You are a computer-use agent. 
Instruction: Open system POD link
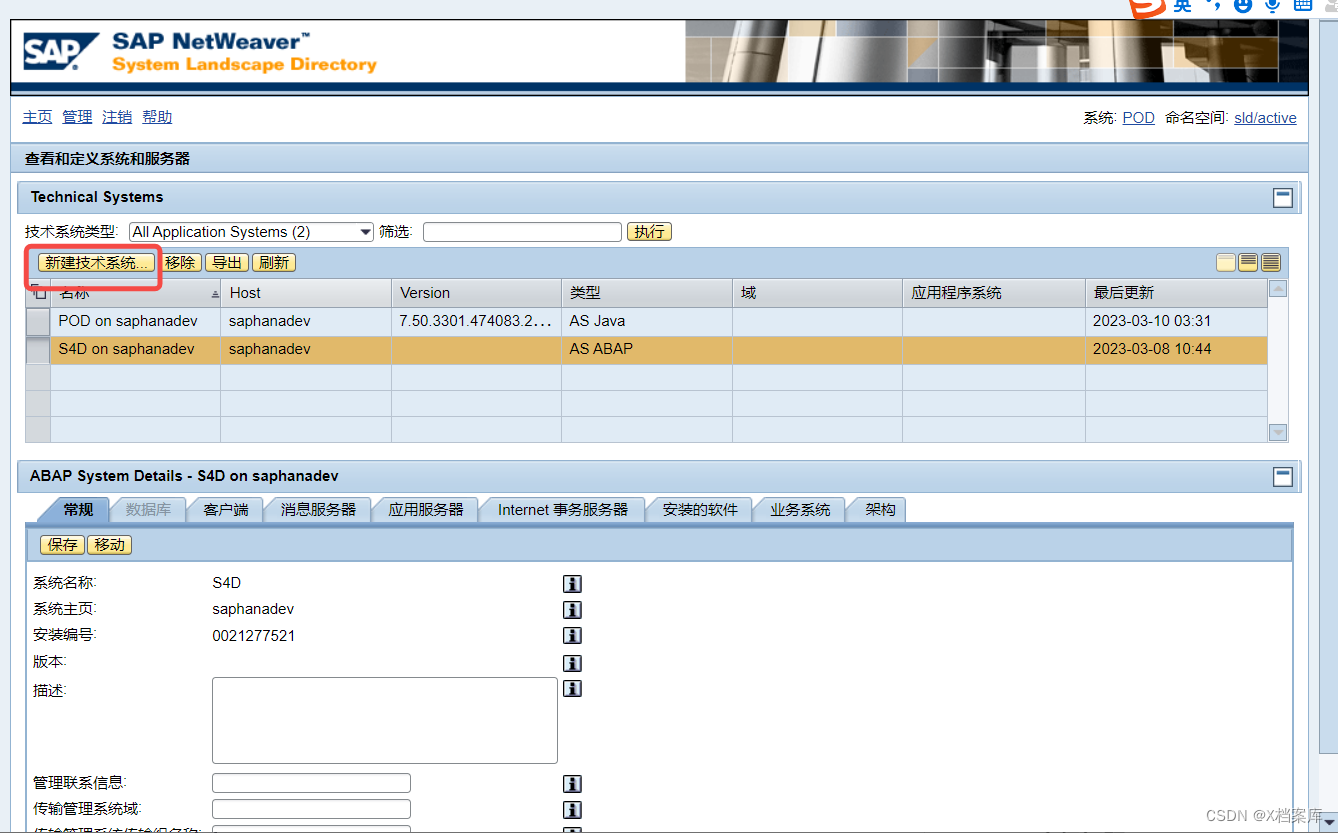point(1138,118)
